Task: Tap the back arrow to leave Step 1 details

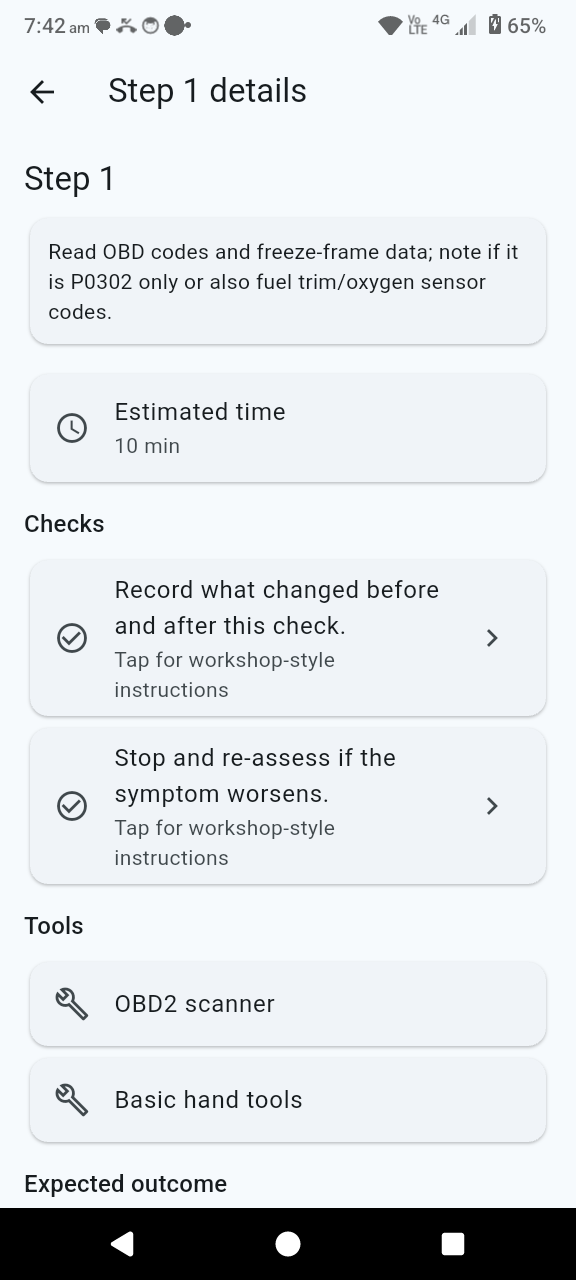Action: click(41, 92)
